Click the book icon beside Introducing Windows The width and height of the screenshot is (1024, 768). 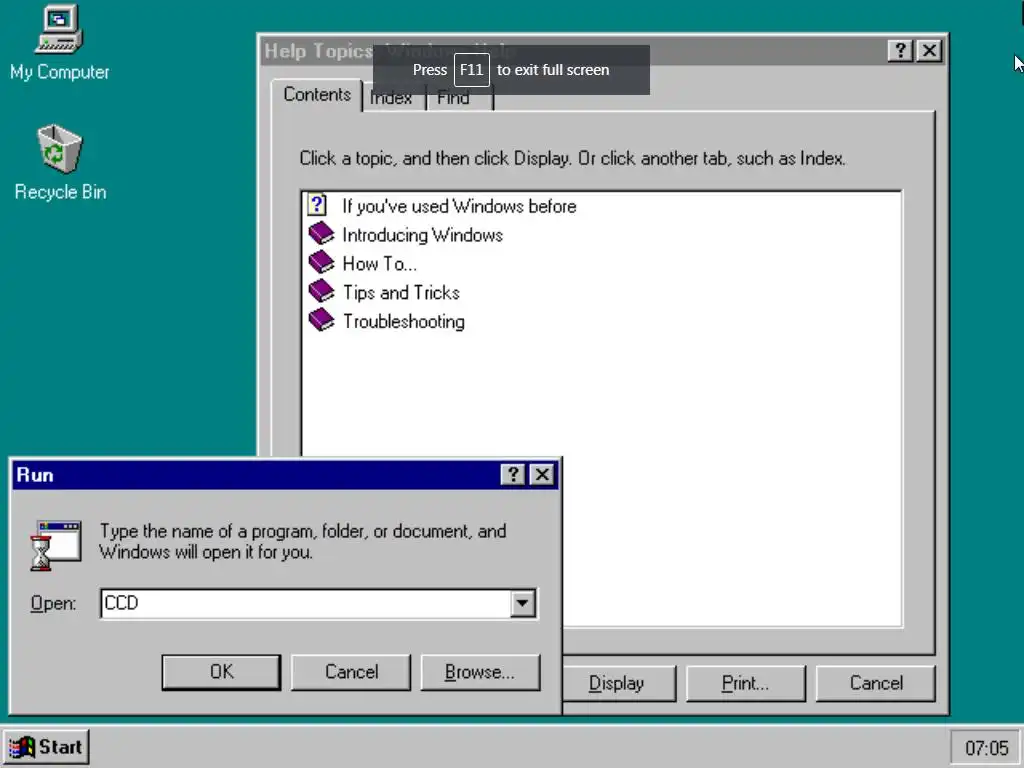tap(321, 234)
